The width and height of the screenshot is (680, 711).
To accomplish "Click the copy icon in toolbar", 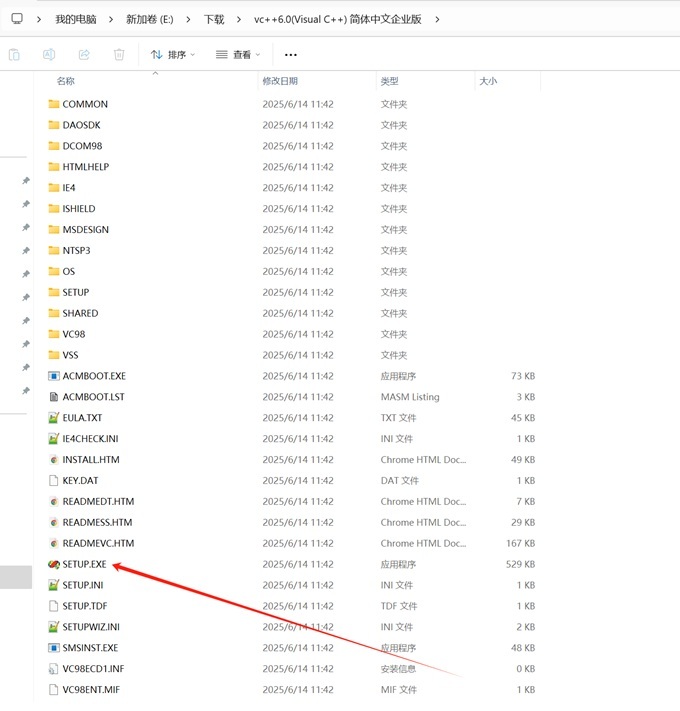I will [x=15, y=55].
